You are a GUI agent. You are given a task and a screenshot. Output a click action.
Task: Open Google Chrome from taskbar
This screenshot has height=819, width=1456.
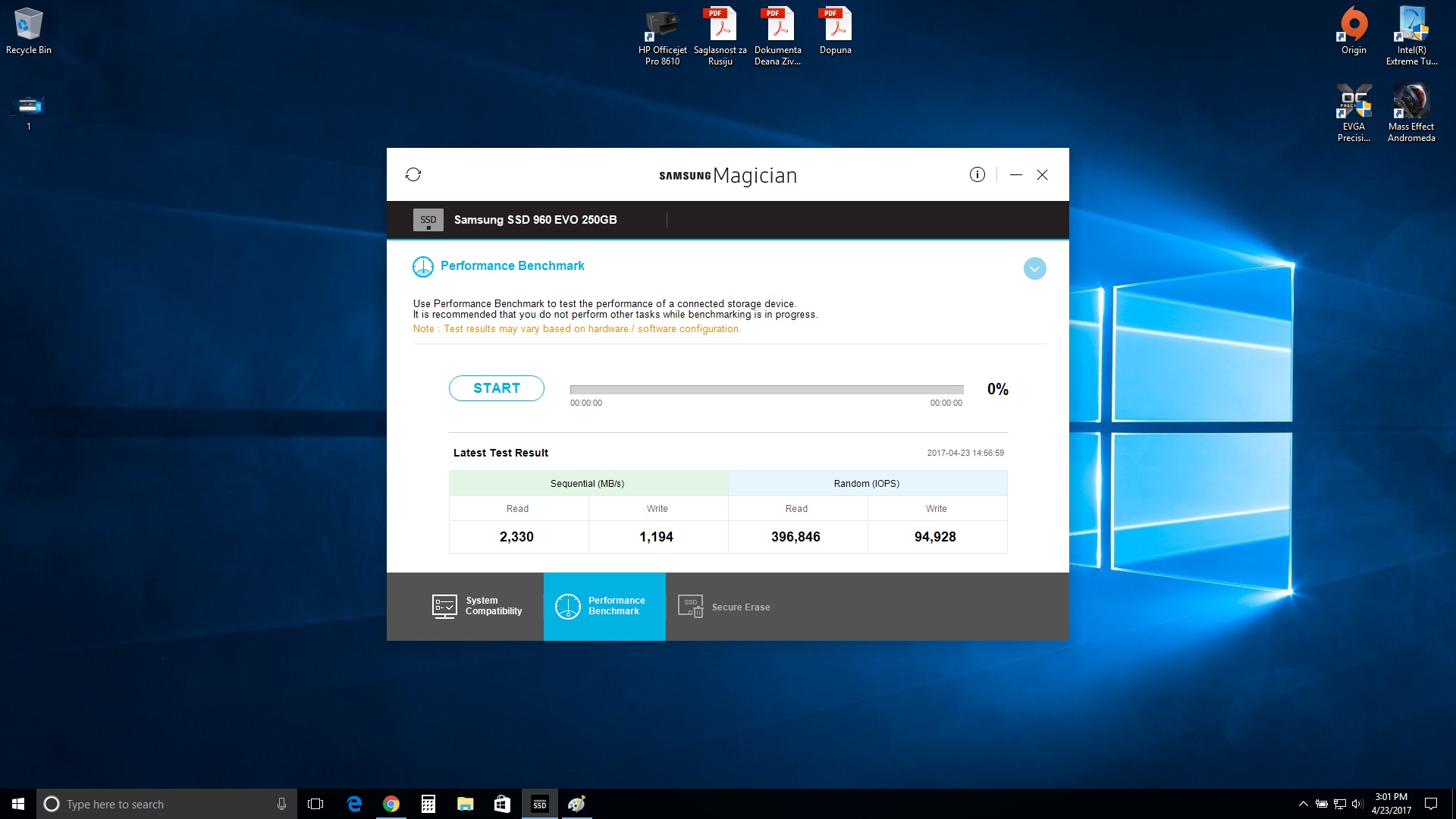point(391,804)
